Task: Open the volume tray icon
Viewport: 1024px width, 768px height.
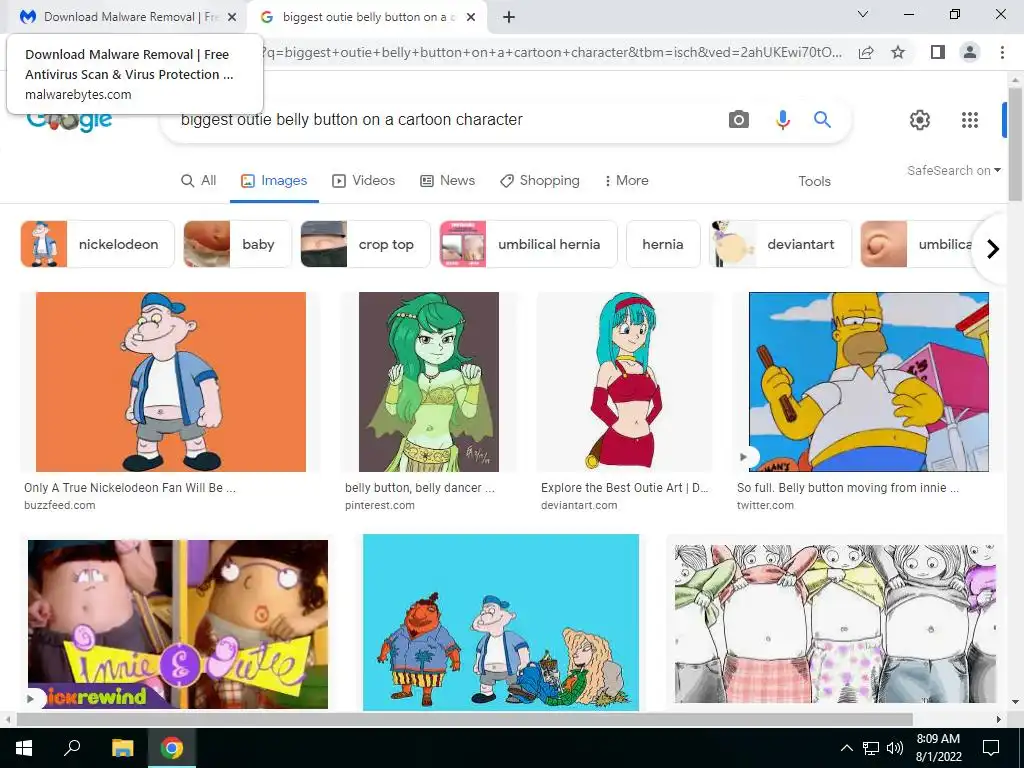Action: pyautogui.click(x=895, y=748)
